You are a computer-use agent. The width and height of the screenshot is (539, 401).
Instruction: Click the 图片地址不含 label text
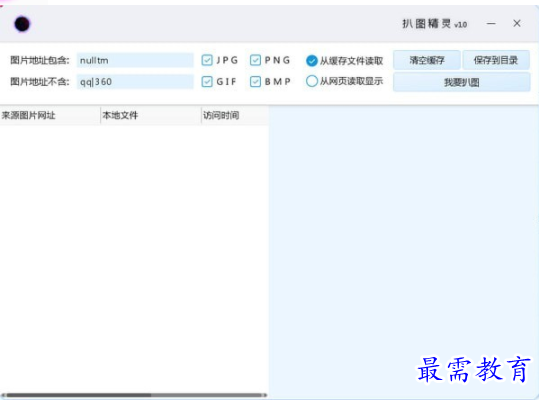click(40, 82)
